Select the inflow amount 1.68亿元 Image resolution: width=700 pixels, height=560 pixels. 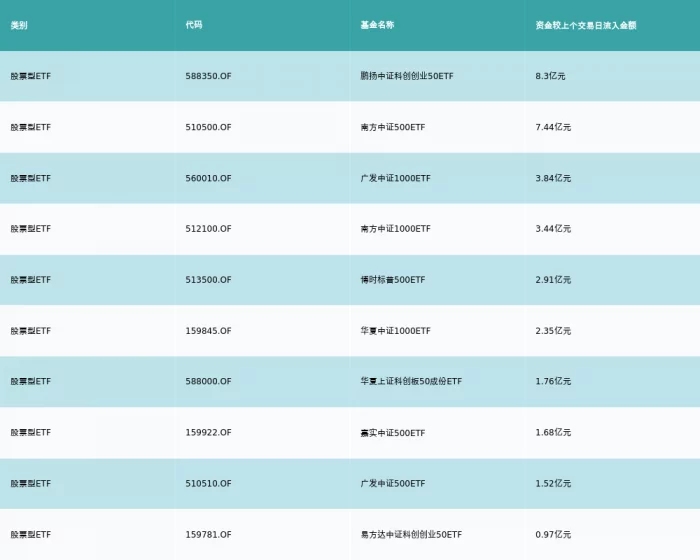pos(553,432)
